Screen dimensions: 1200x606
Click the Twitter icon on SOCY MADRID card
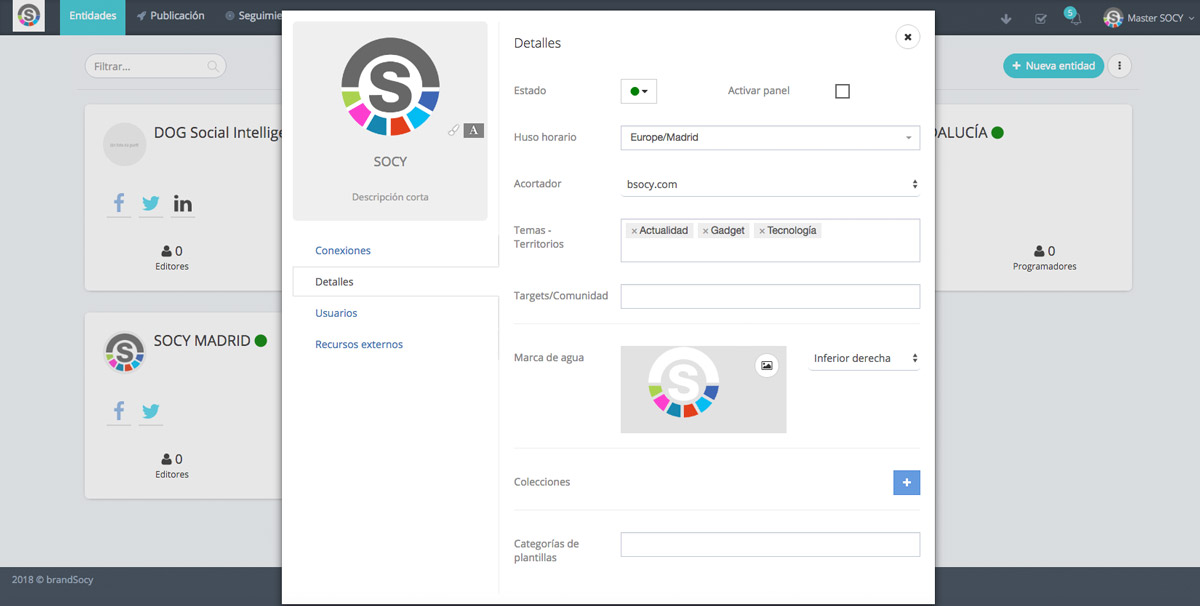pos(151,411)
